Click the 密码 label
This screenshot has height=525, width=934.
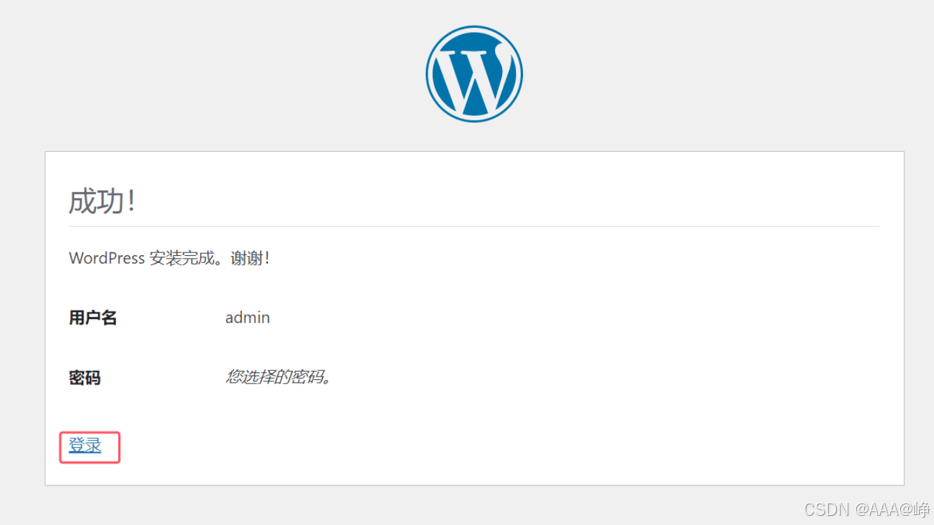pos(85,378)
